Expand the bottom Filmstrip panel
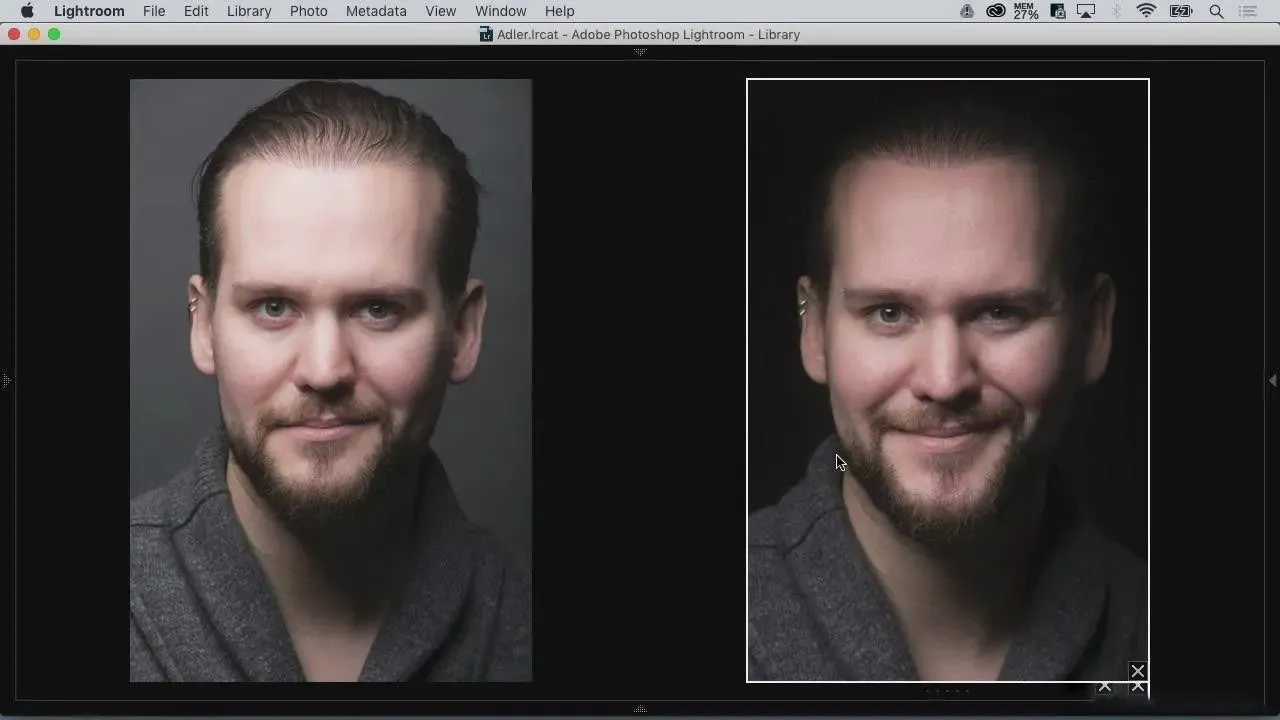Image resolution: width=1280 pixels, height=720 pixels. (x=640, y=709)
